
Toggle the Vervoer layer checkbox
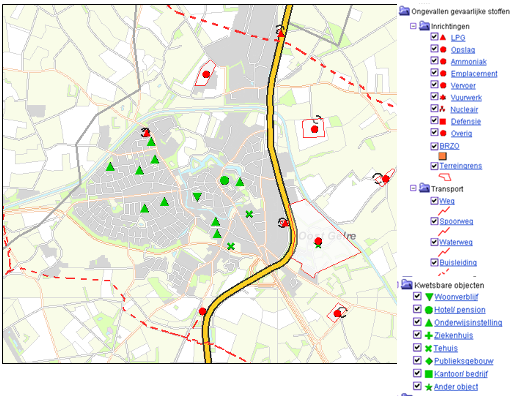coord(434,85)
